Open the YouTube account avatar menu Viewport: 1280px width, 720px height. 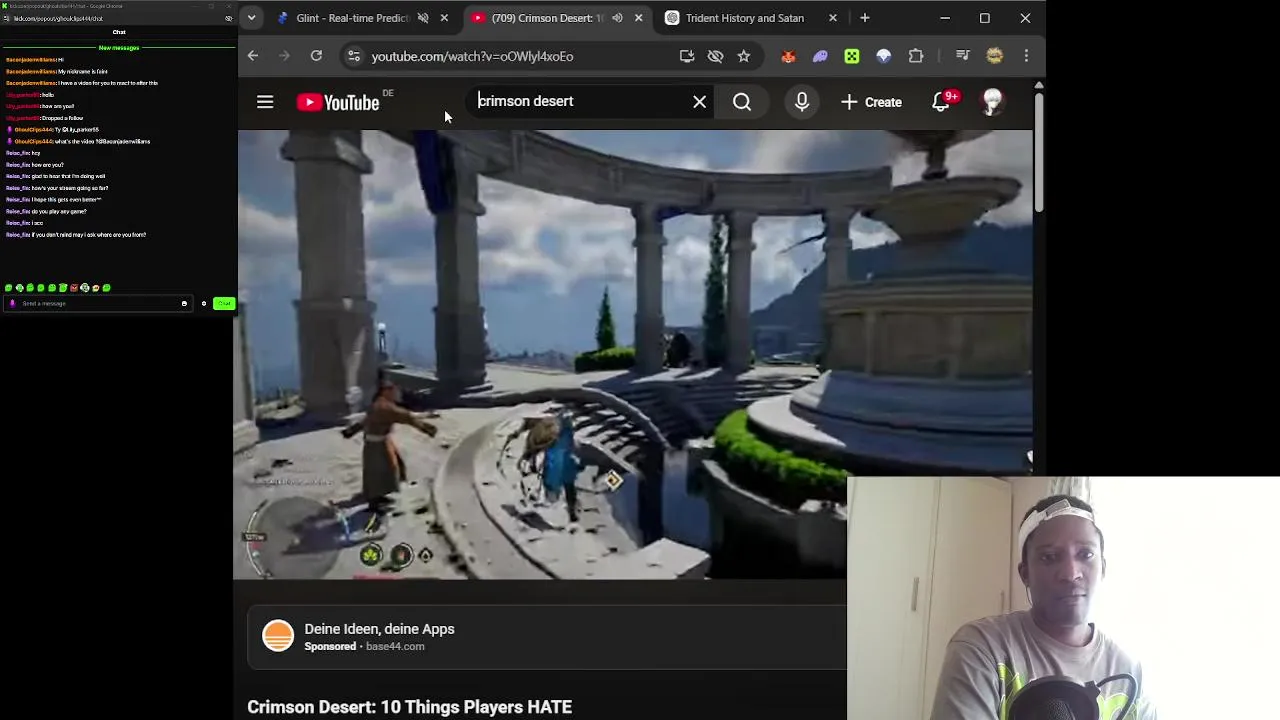(x=991, y=102)
